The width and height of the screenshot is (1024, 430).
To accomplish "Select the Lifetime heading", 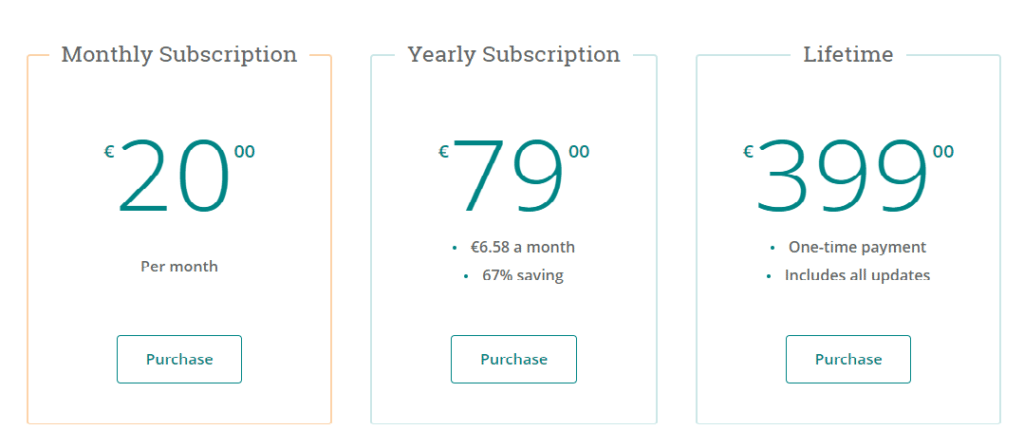I will coord(848,54).
